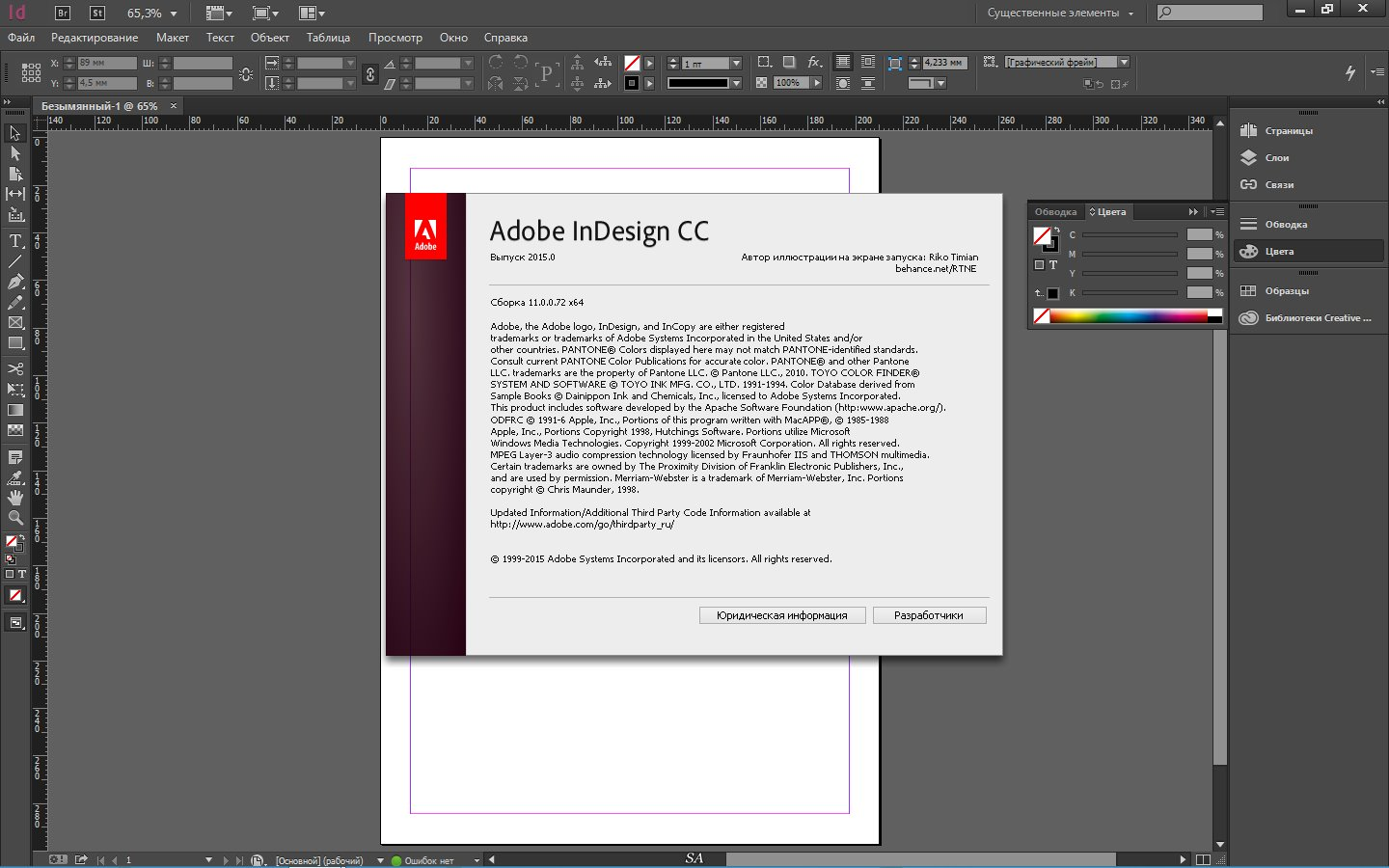Open the View Options dropdown

219,14
